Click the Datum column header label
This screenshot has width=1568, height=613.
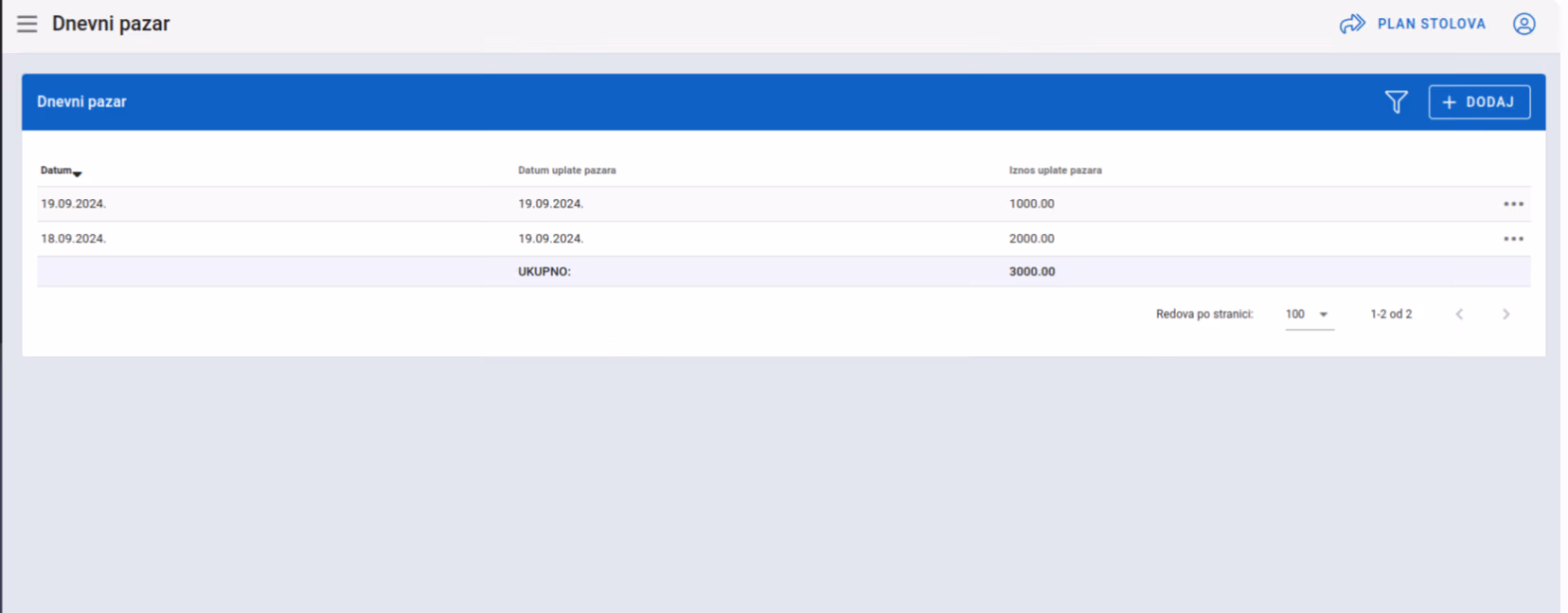(x=56, y=171)
